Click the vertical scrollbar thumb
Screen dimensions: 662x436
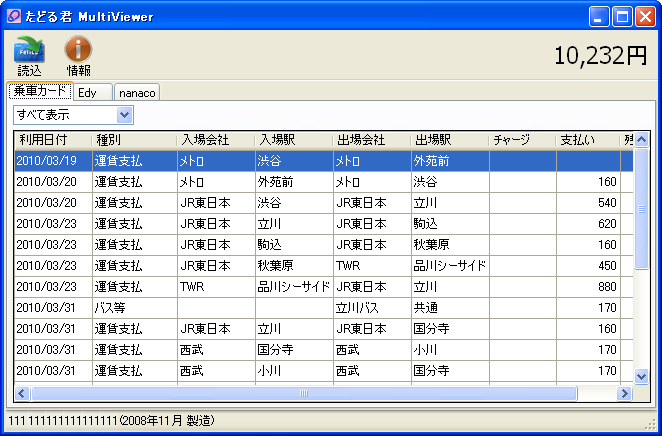click(641, 209)
